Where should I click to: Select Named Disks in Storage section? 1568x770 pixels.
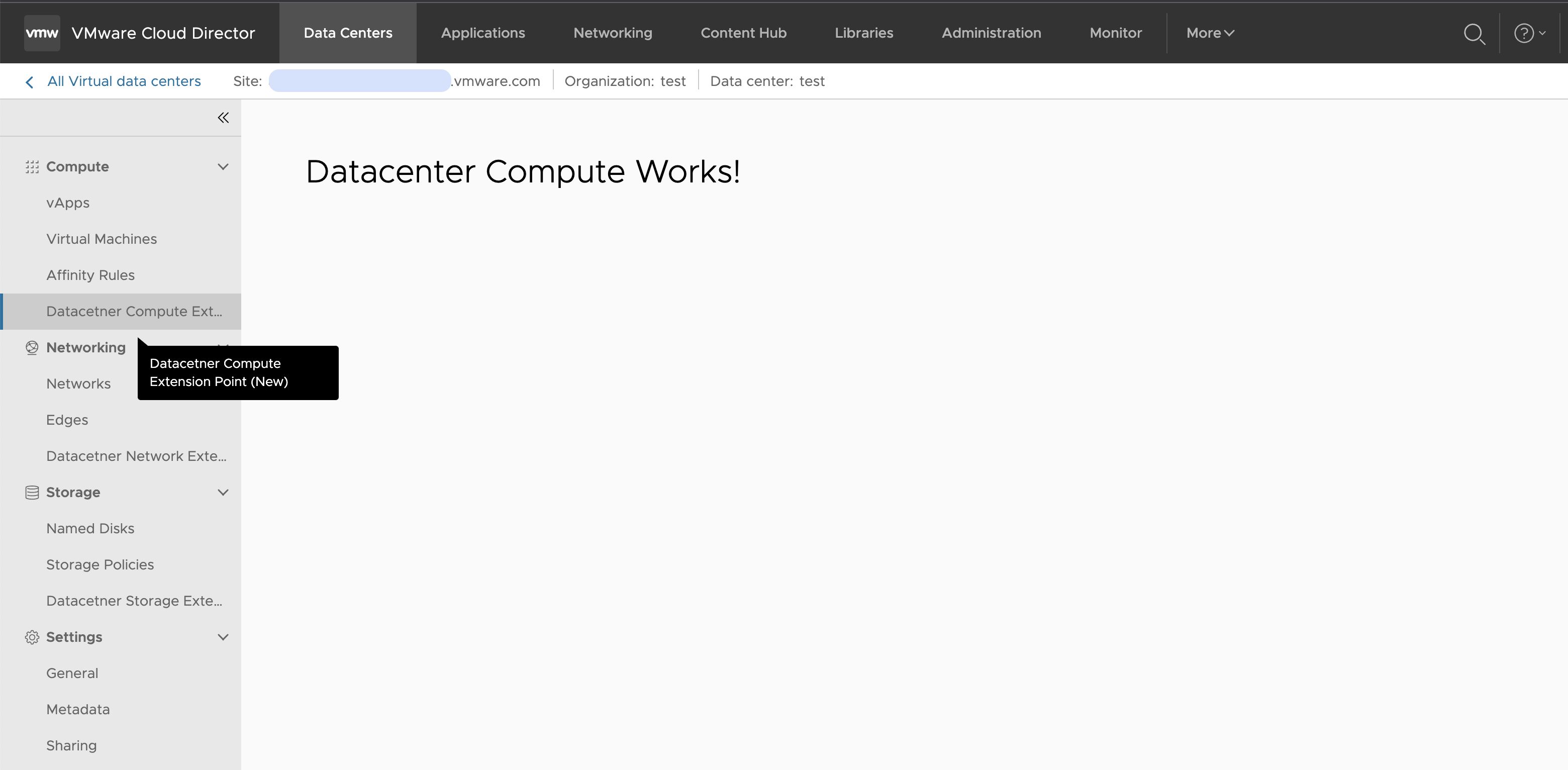click(90, 528)
